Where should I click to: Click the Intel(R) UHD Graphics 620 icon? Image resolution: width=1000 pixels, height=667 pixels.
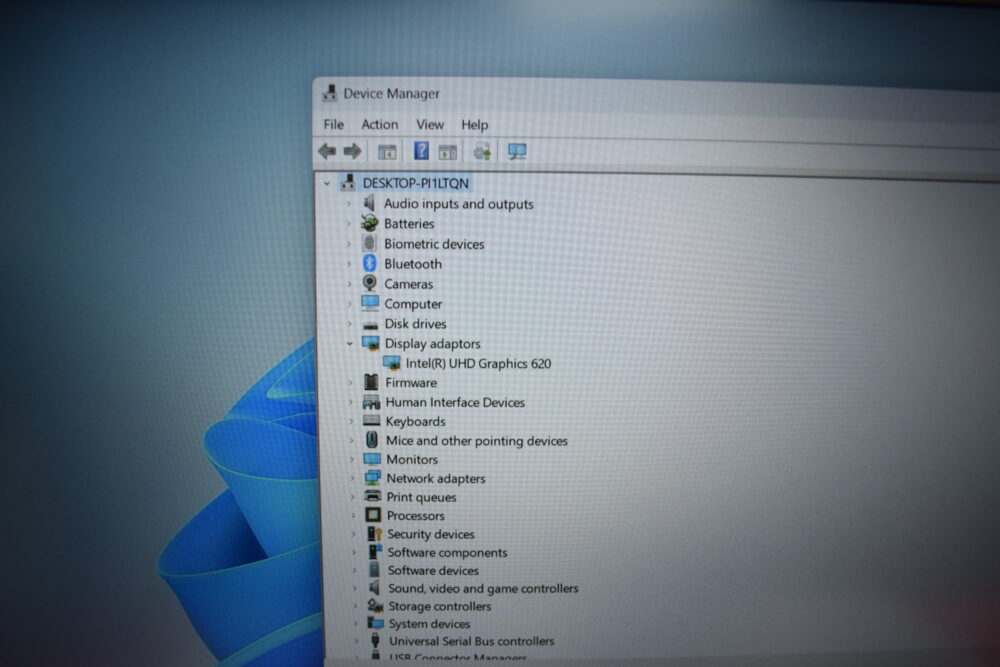(x=392, y=363)
